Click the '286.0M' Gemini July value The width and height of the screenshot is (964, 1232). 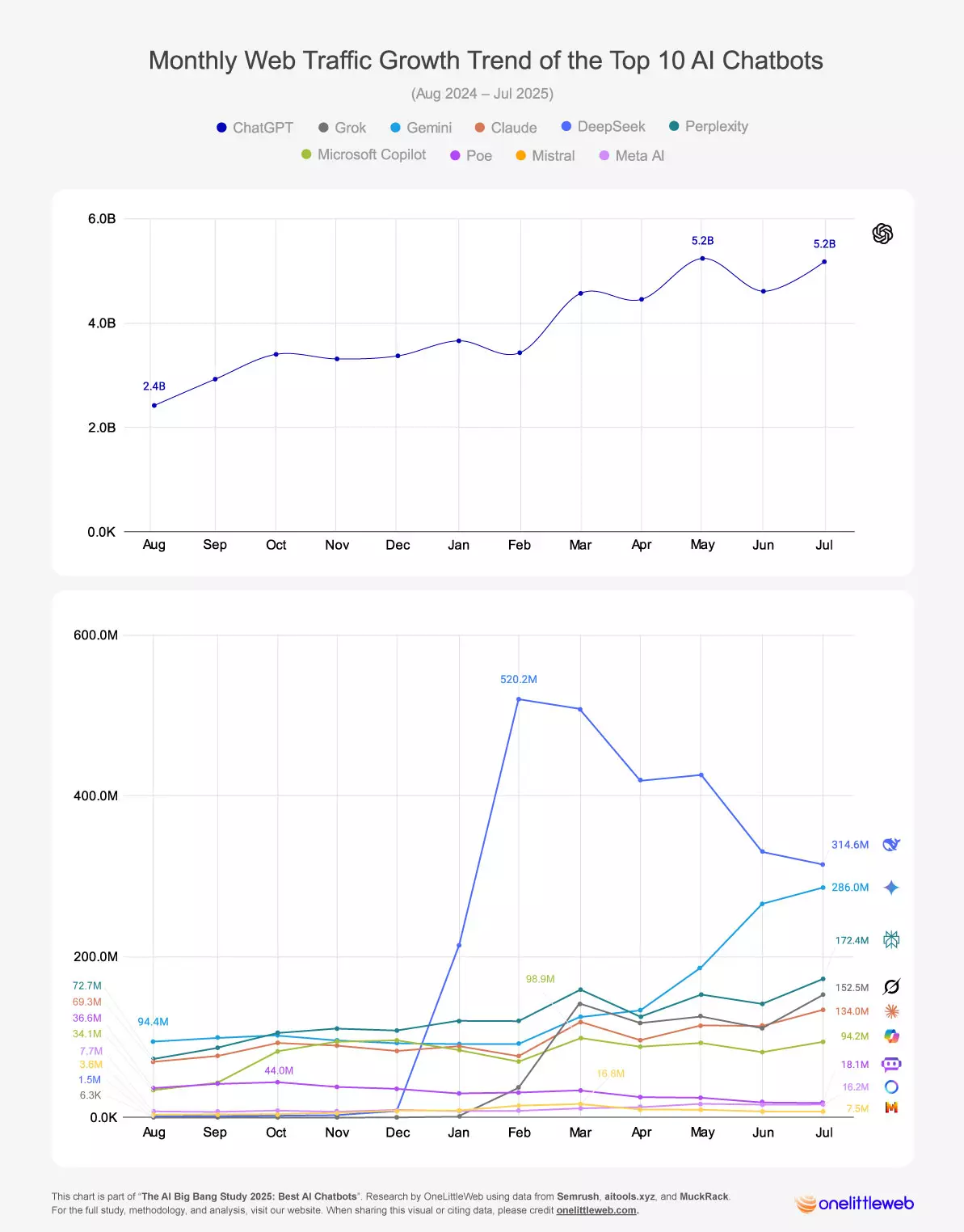click(850, 888)
